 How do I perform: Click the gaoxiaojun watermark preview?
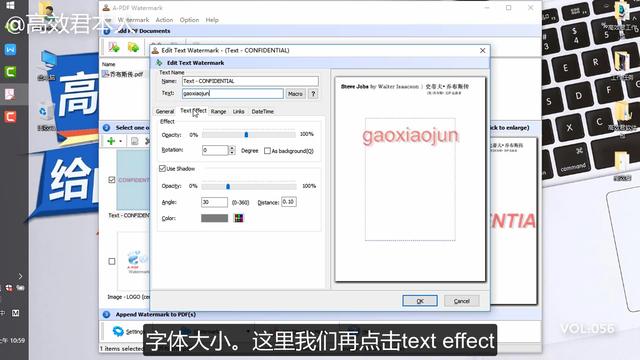click(x=410, y=136)
